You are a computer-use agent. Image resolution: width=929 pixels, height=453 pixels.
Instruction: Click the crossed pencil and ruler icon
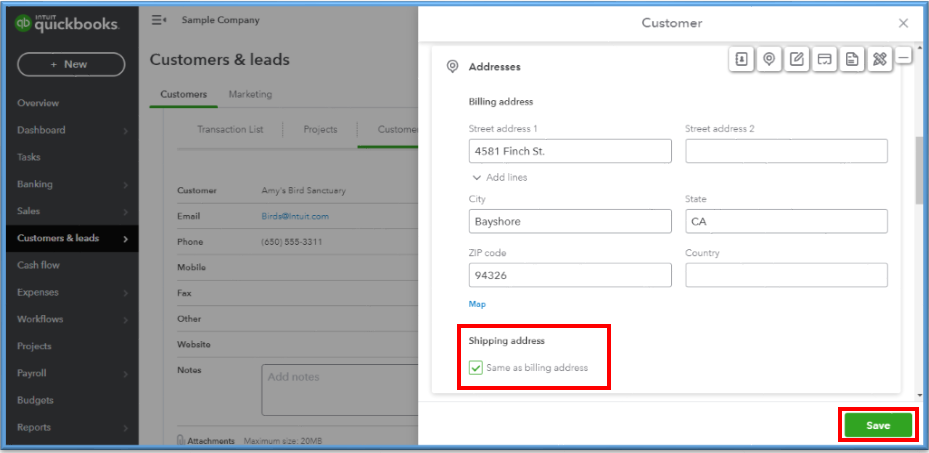click(879, 60)
